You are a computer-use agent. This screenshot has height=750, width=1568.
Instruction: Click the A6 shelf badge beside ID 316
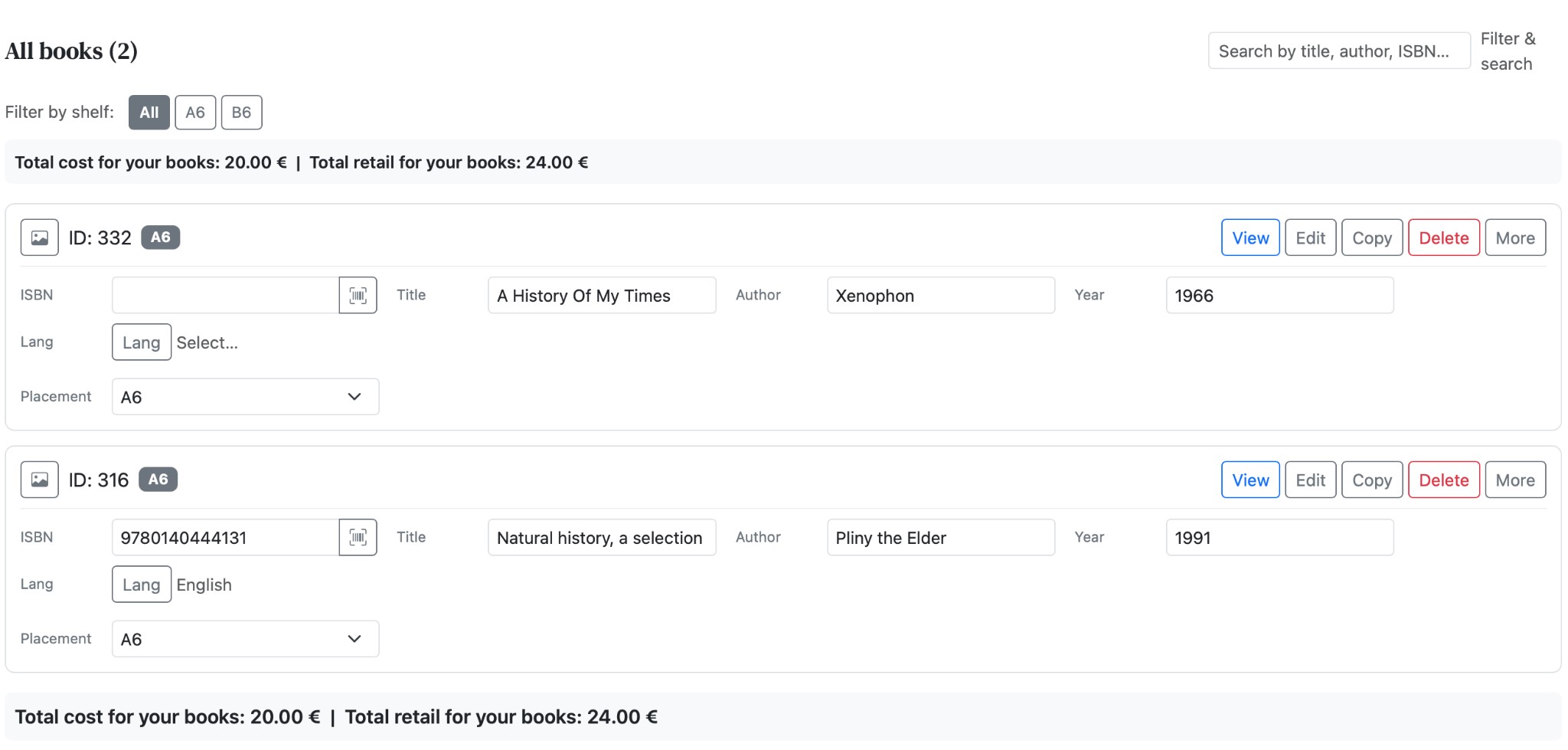point(158,480)
